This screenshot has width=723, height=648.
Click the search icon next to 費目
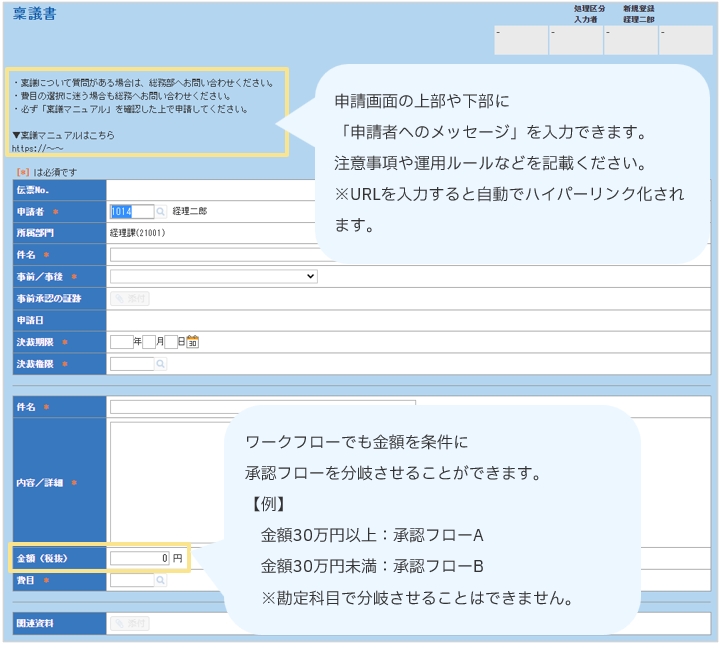tap(161, 580)
